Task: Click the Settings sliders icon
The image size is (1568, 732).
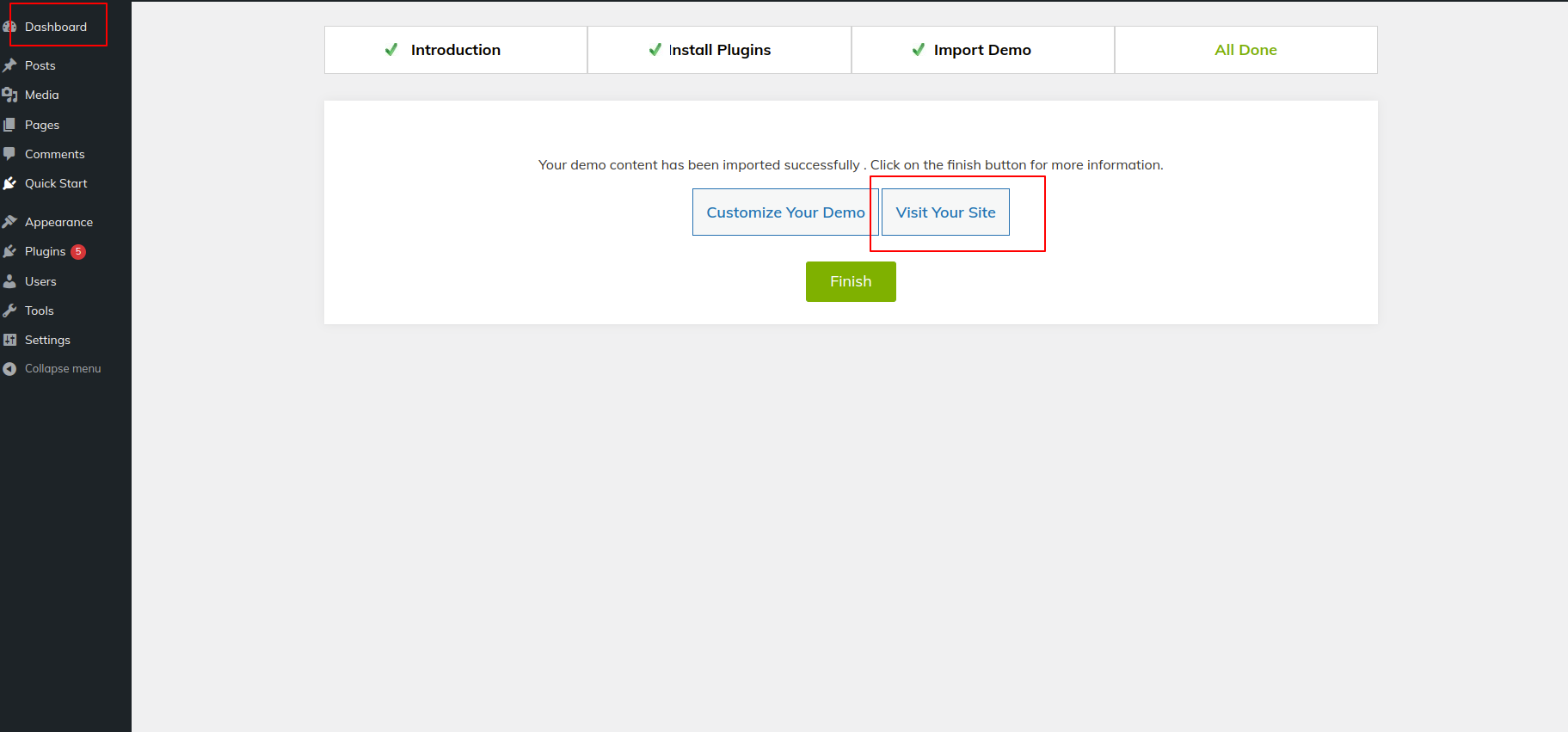Action: [9, 340]
